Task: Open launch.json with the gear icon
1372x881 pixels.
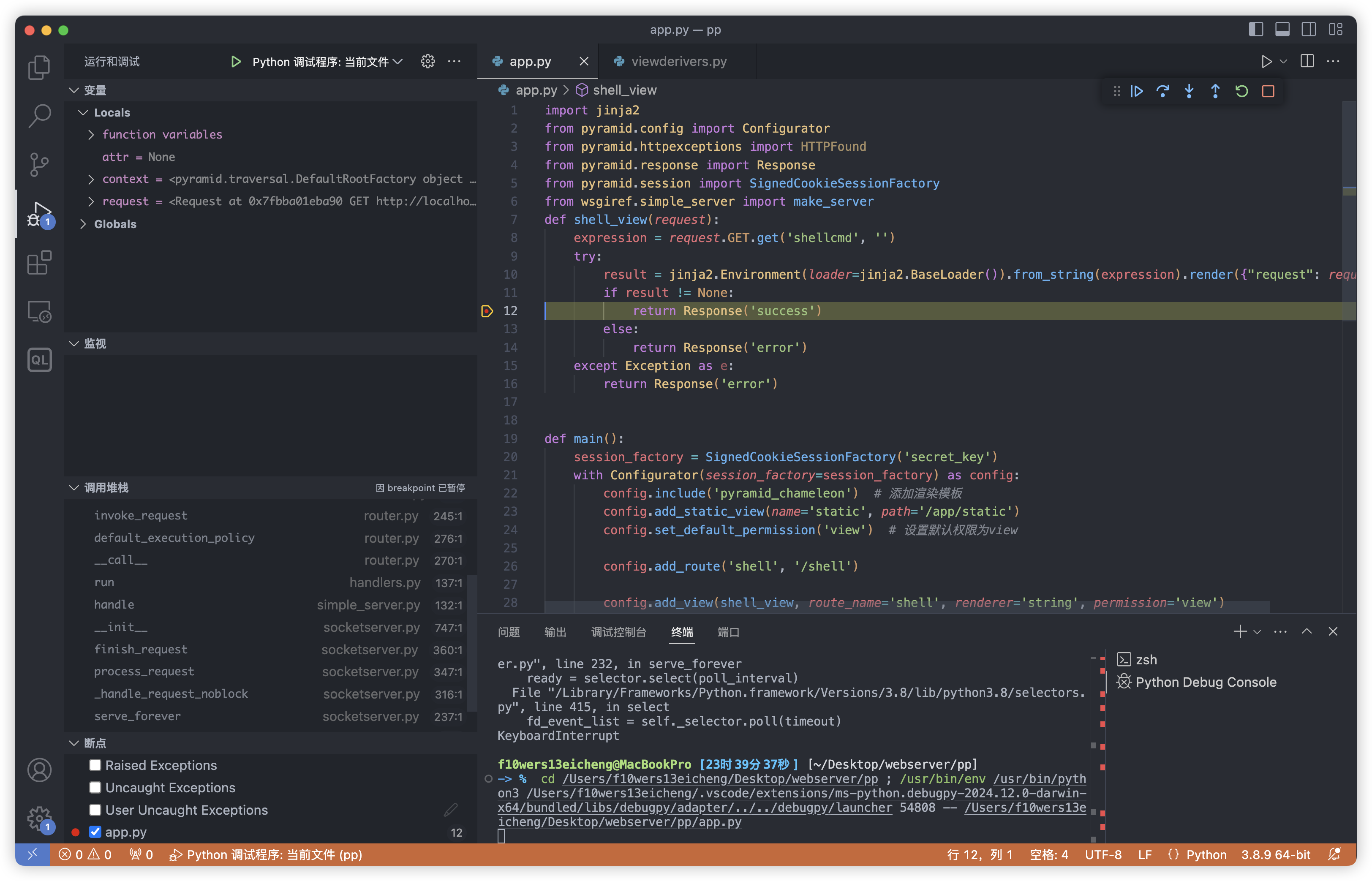Action: click(427, 61)
